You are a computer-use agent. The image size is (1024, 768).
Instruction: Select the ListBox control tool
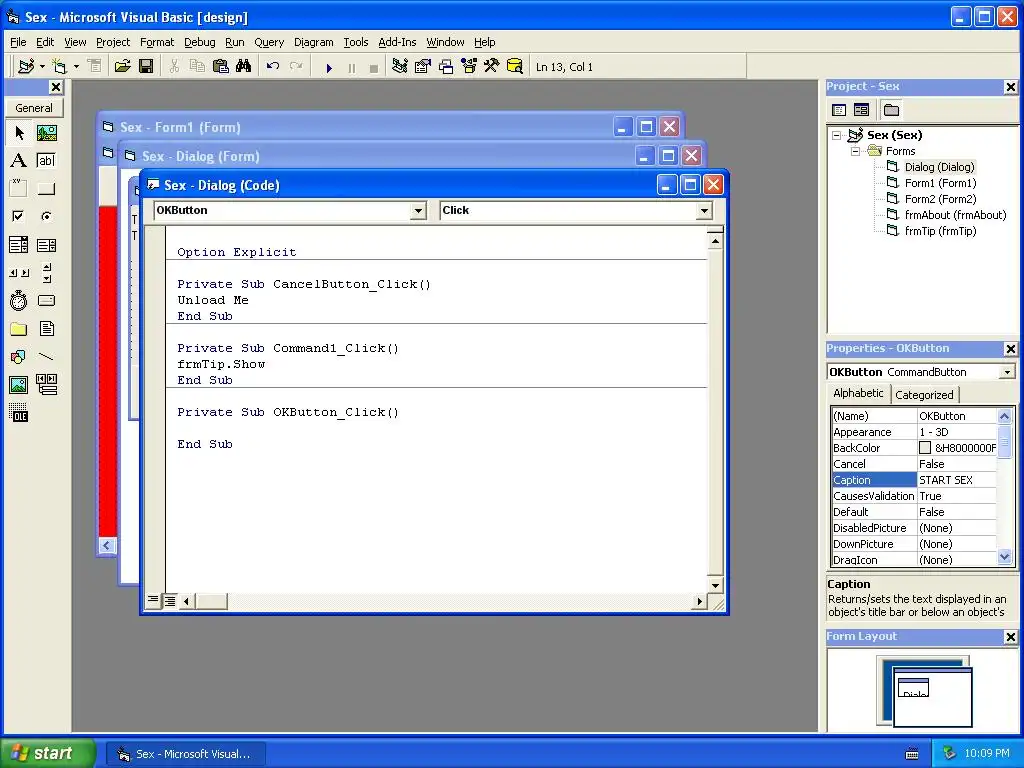[46, 245]
